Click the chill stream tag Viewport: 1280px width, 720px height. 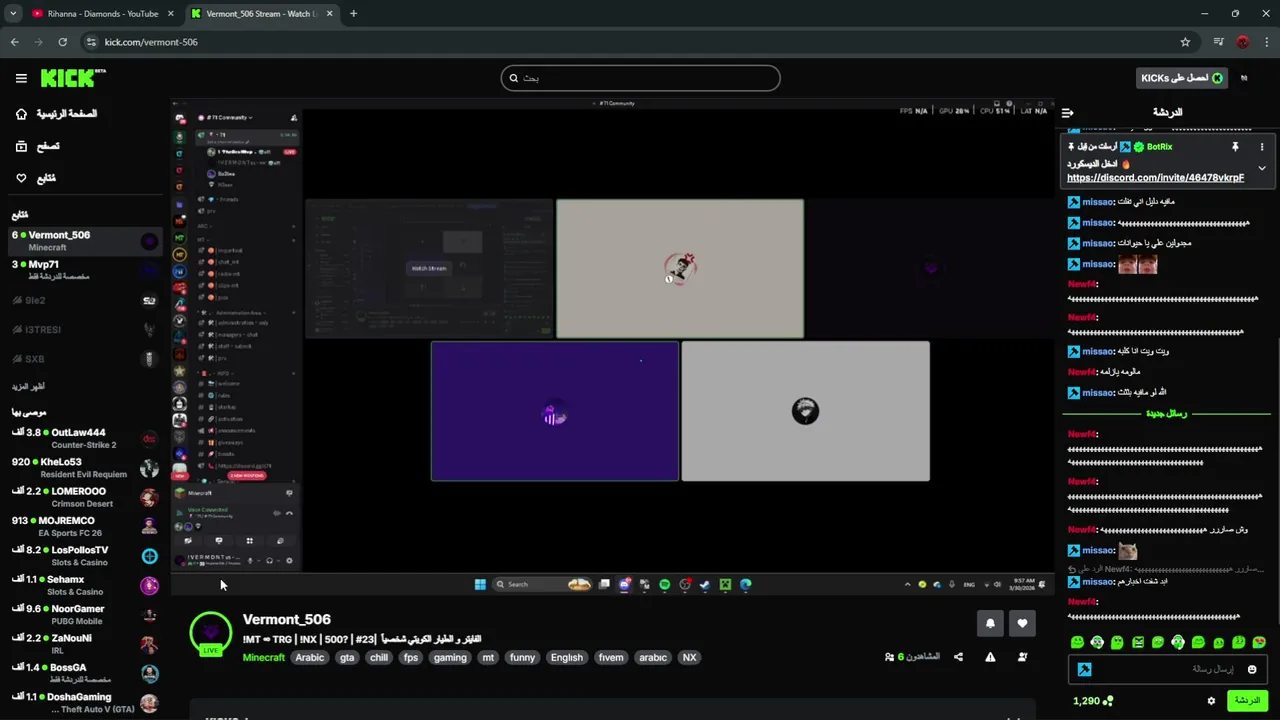379,657
